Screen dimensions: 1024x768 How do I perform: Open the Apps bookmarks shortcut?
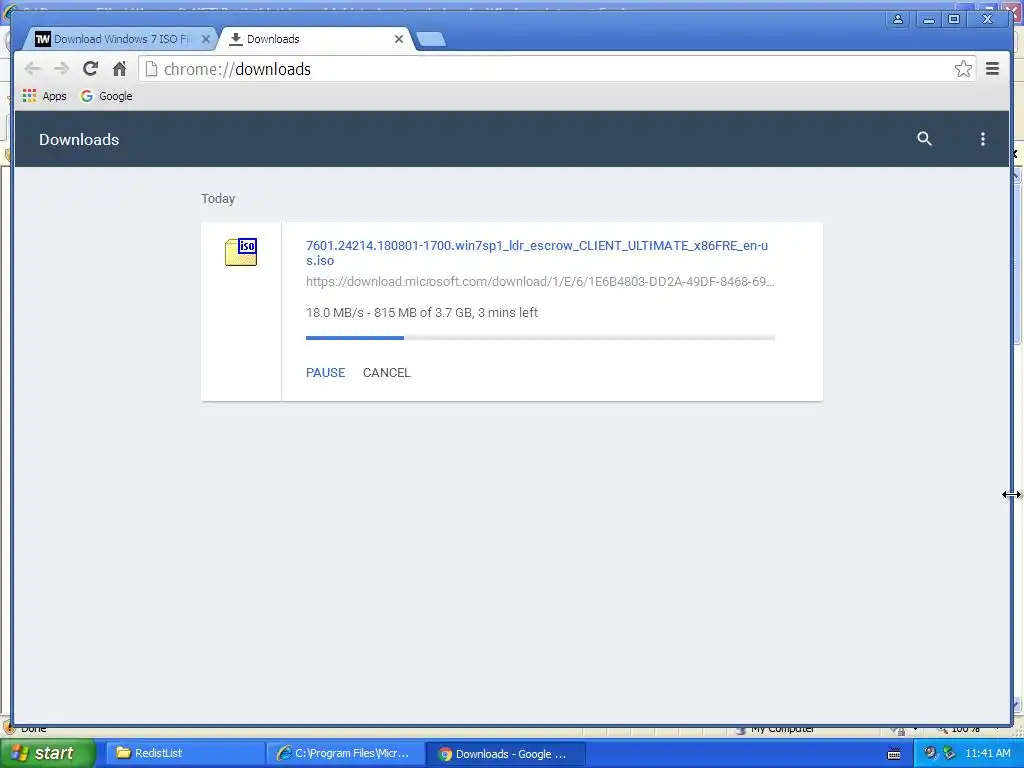point(44,96)
